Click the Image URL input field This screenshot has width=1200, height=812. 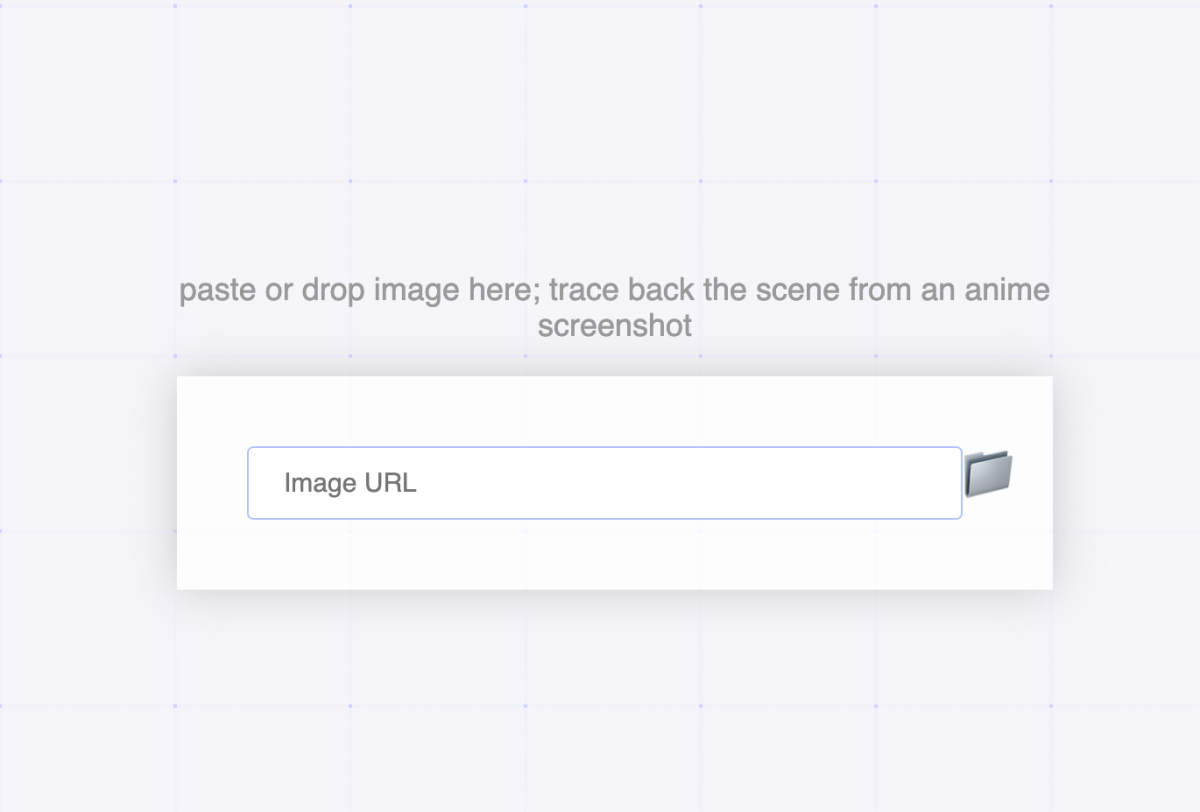click(x=604, y=483)
